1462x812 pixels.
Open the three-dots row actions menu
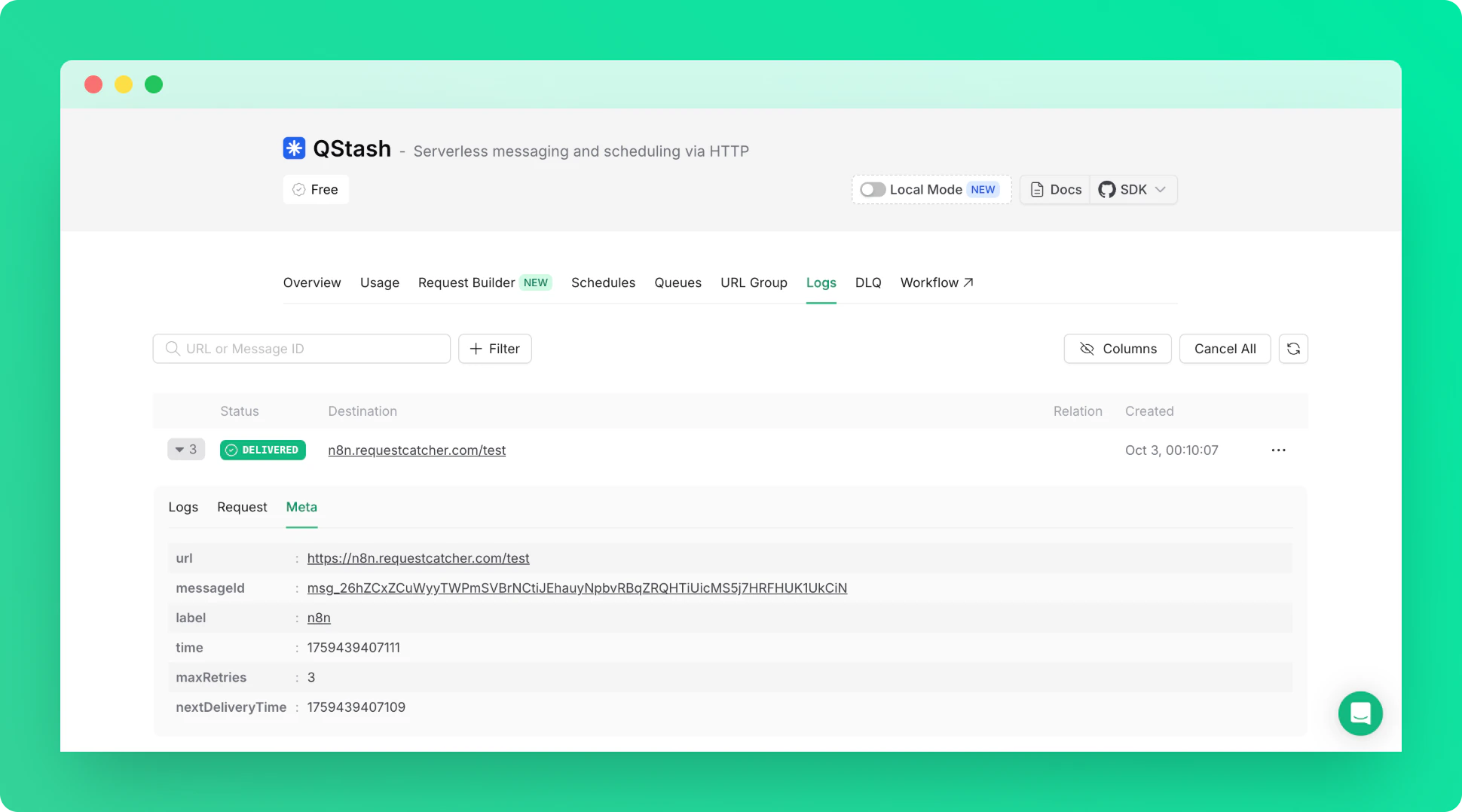[x=1278, y=450]
